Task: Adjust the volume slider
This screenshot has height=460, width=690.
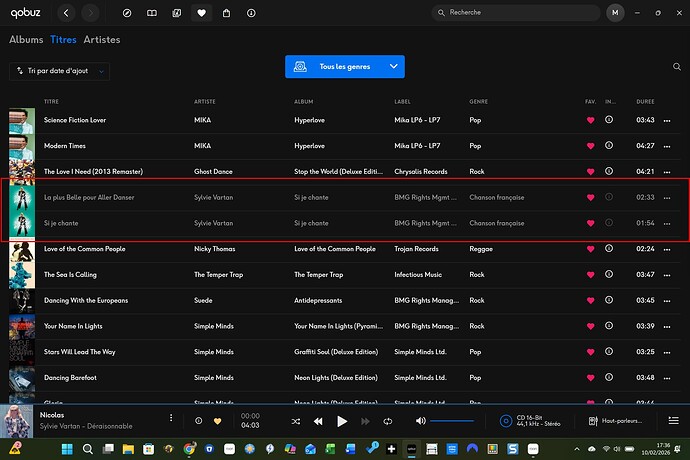Action: click(452, 421)
